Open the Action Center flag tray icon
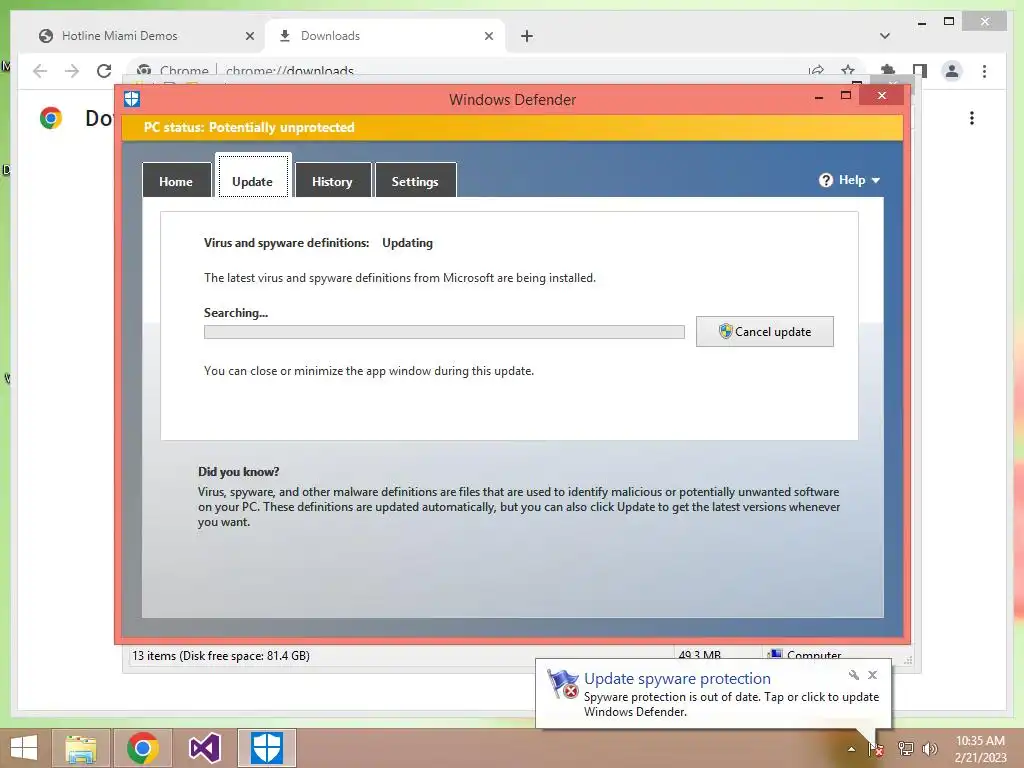Image resolution: width=1024 pixels, height=768 pixels. 876,749
